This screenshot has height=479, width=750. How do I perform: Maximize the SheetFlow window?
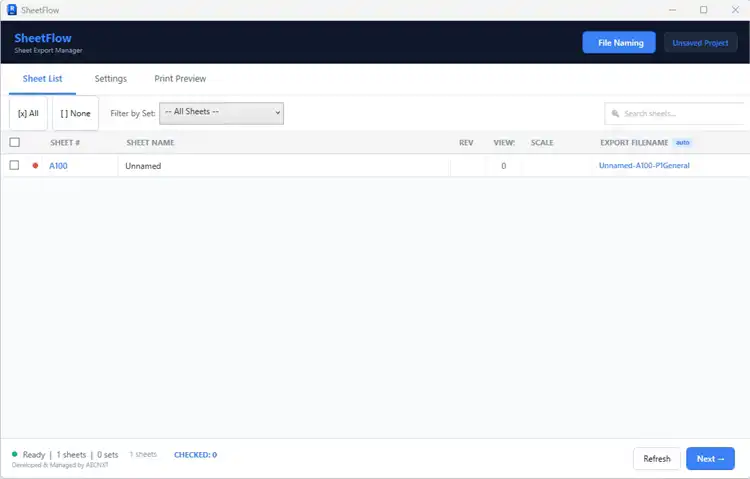point(703,10)
